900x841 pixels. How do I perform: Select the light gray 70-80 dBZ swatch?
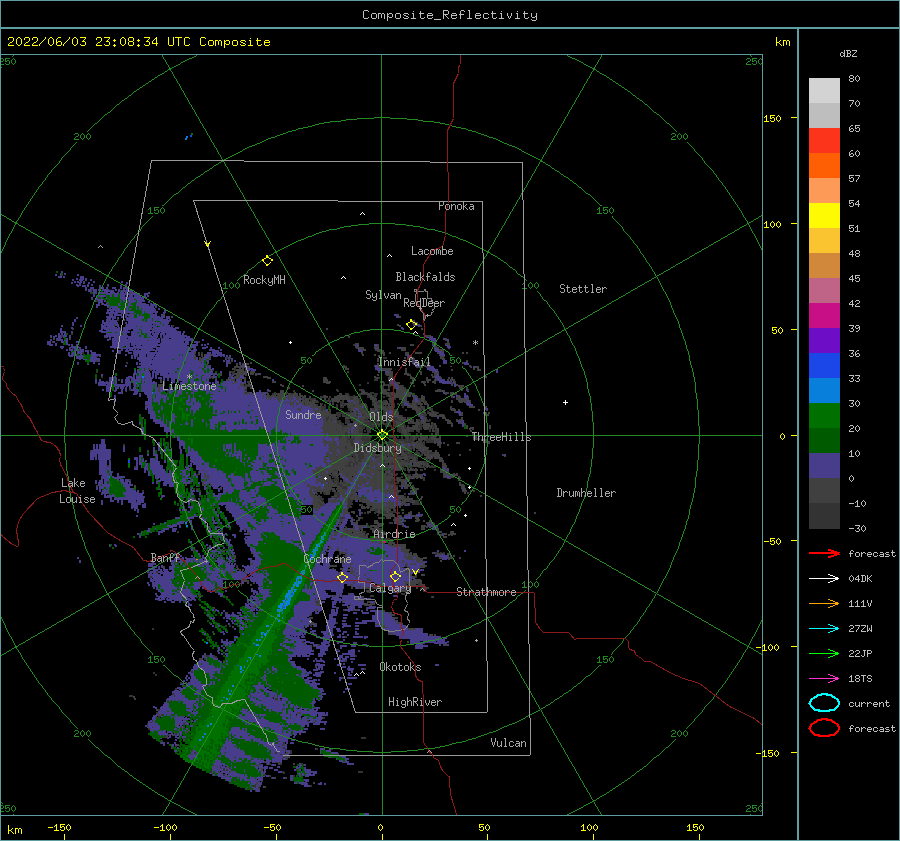[824, 91]
